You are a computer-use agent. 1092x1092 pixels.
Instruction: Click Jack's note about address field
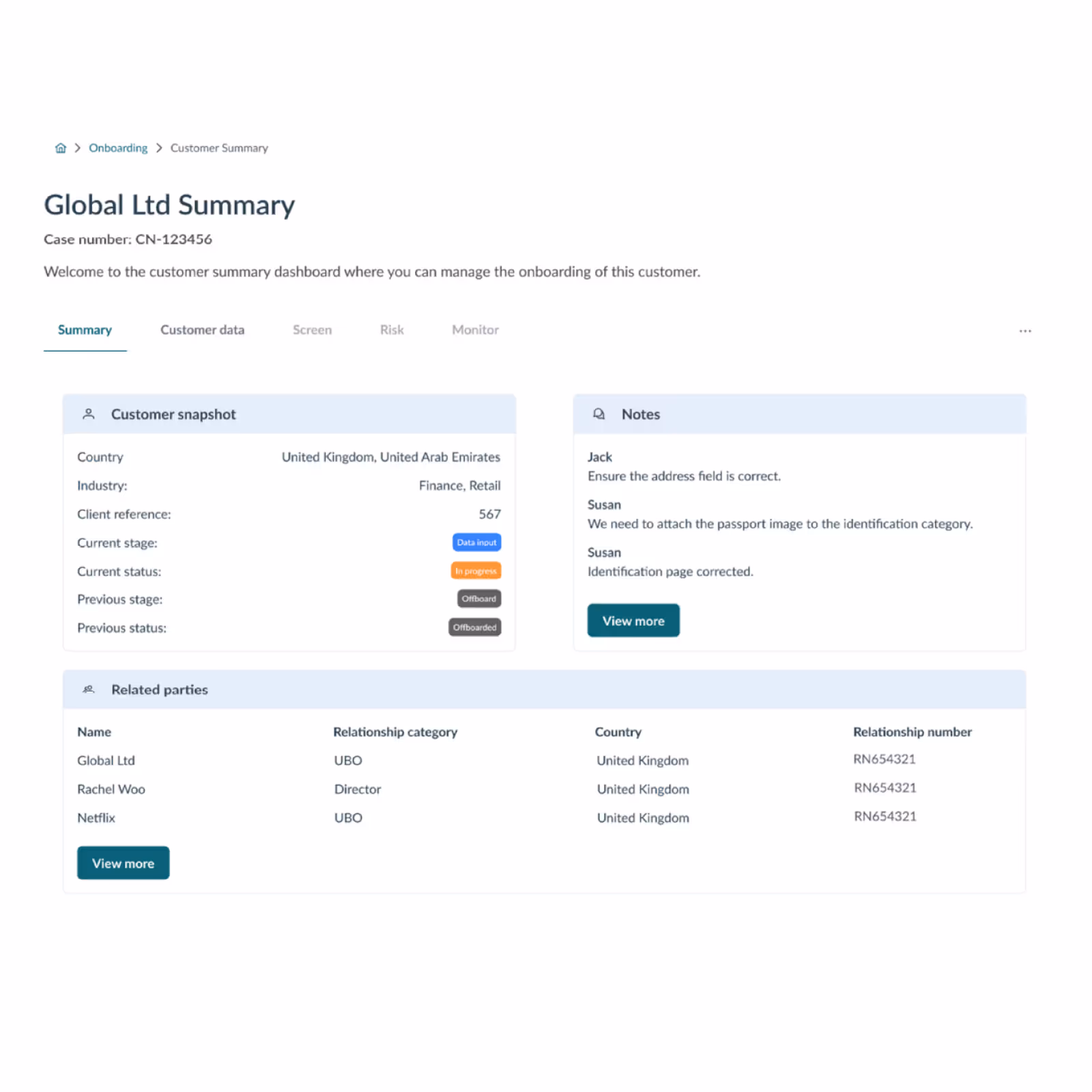[684, 476]
